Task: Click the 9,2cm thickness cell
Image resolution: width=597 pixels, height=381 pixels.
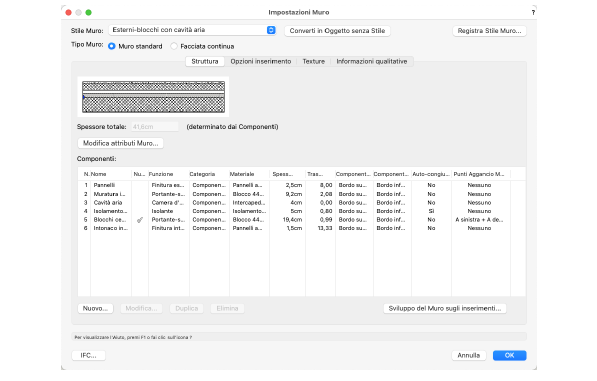Action: (x=294, y=194)
